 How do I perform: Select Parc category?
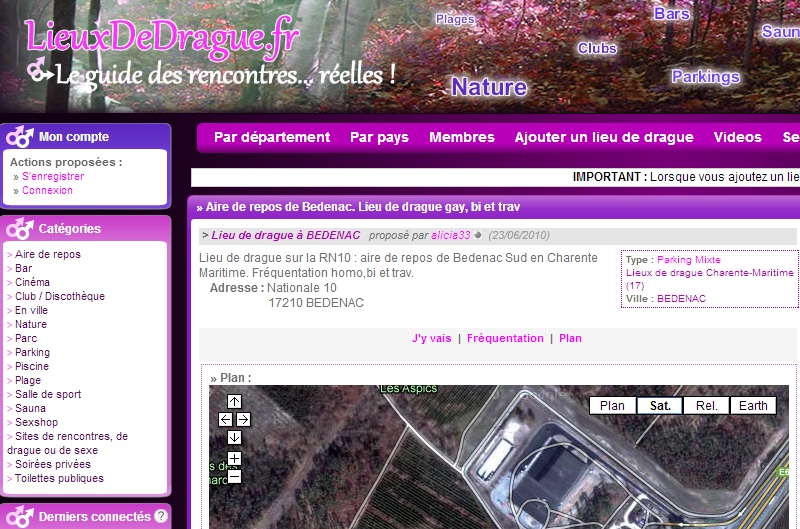click(26, 338)
